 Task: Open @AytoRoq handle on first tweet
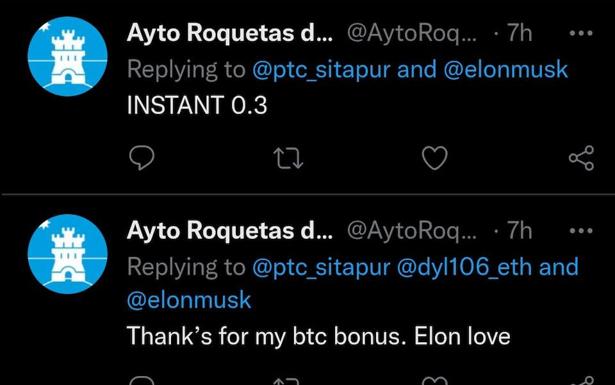click(412, 33)
